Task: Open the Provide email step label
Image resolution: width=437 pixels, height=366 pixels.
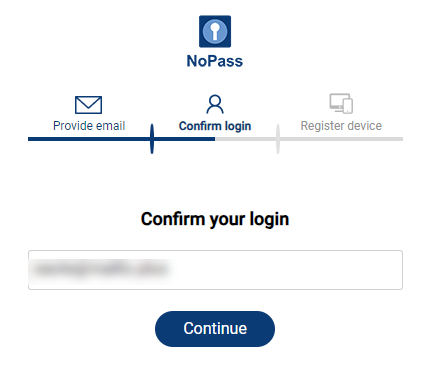Action: (89, 126)
